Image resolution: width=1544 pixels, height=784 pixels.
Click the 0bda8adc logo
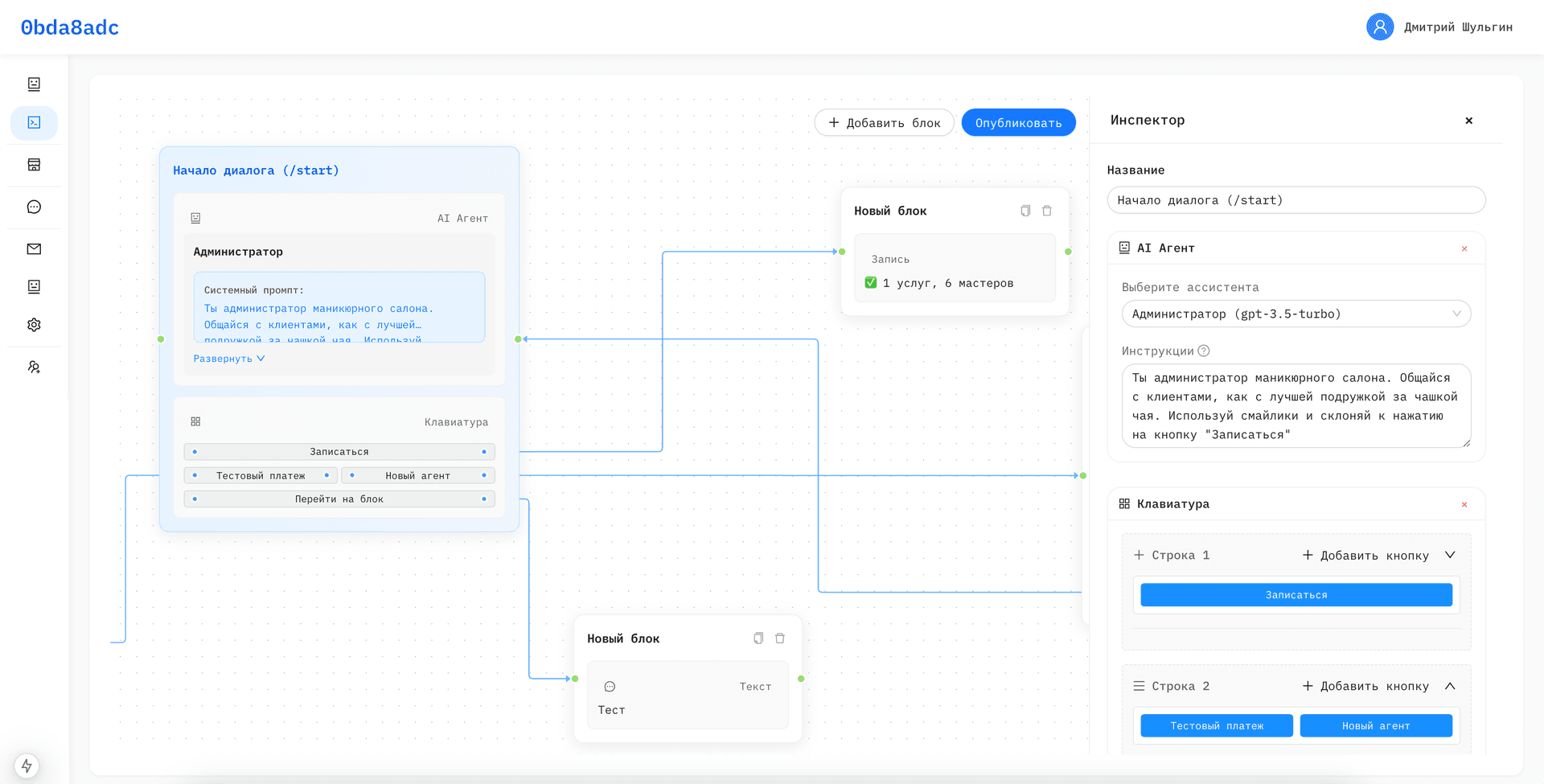(70, 27)
